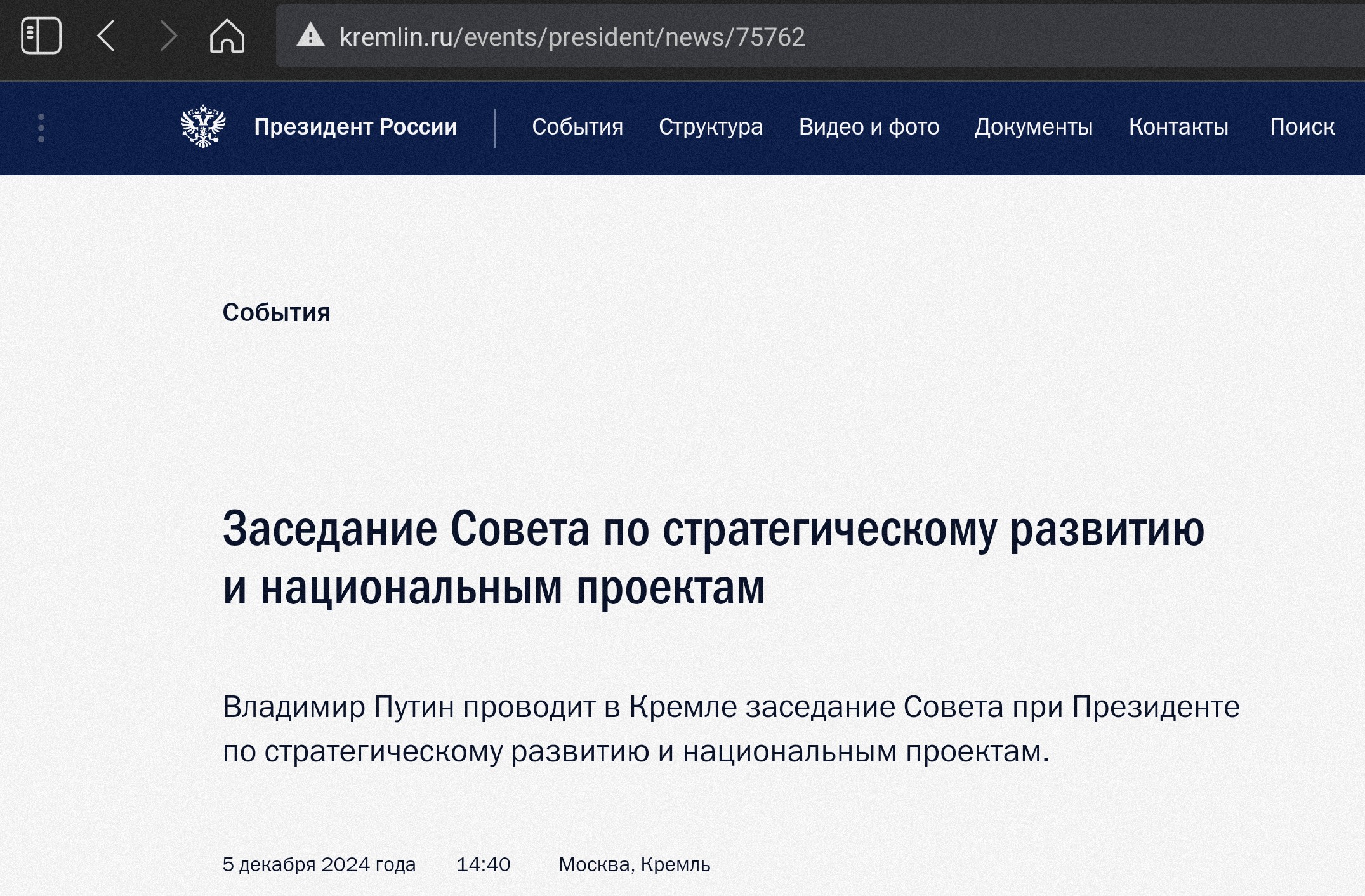Click the location Москва, Кремль

click(635, 864)
